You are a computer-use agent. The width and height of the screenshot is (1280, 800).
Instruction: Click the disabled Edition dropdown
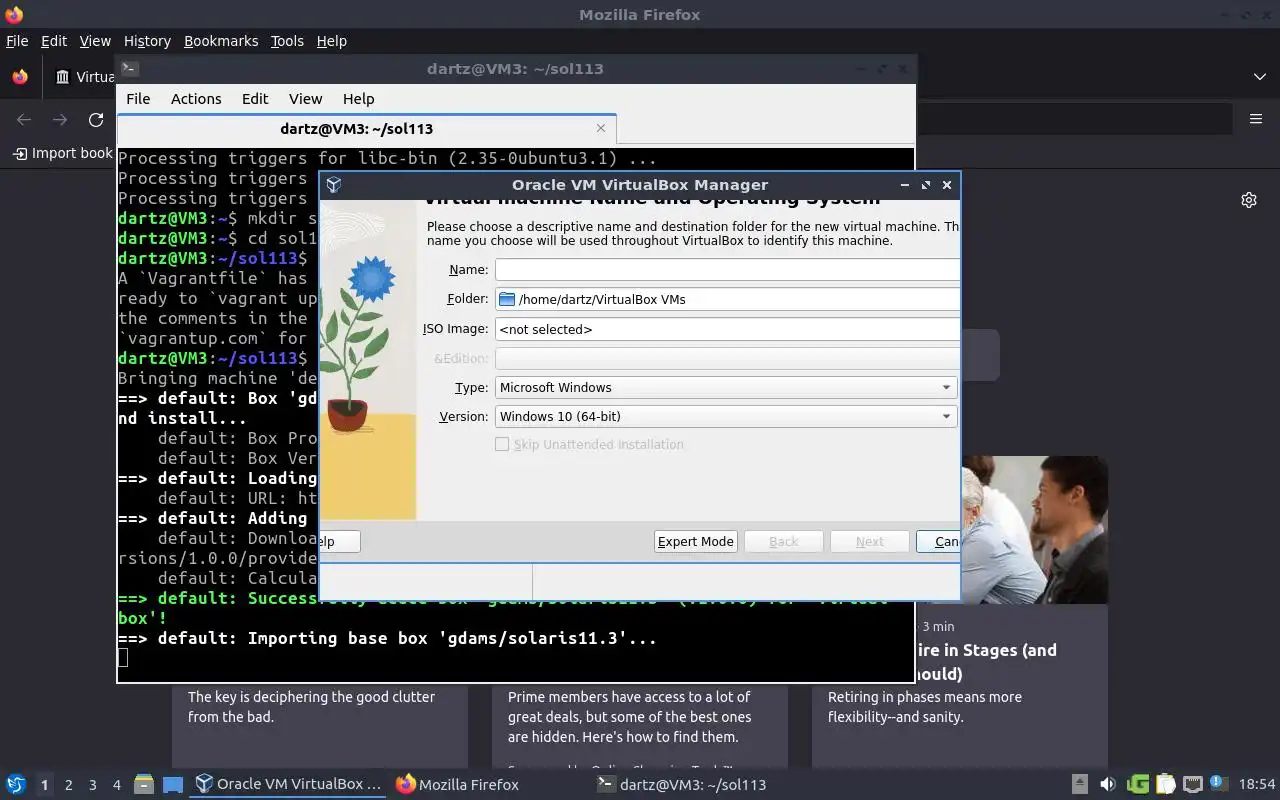pos(727,358)
